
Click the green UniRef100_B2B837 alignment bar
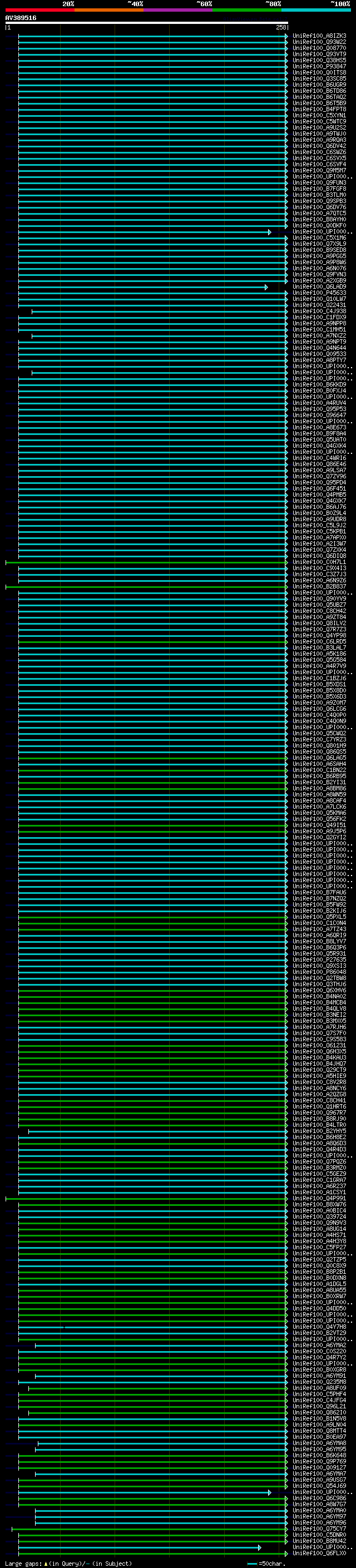[146, 587]
